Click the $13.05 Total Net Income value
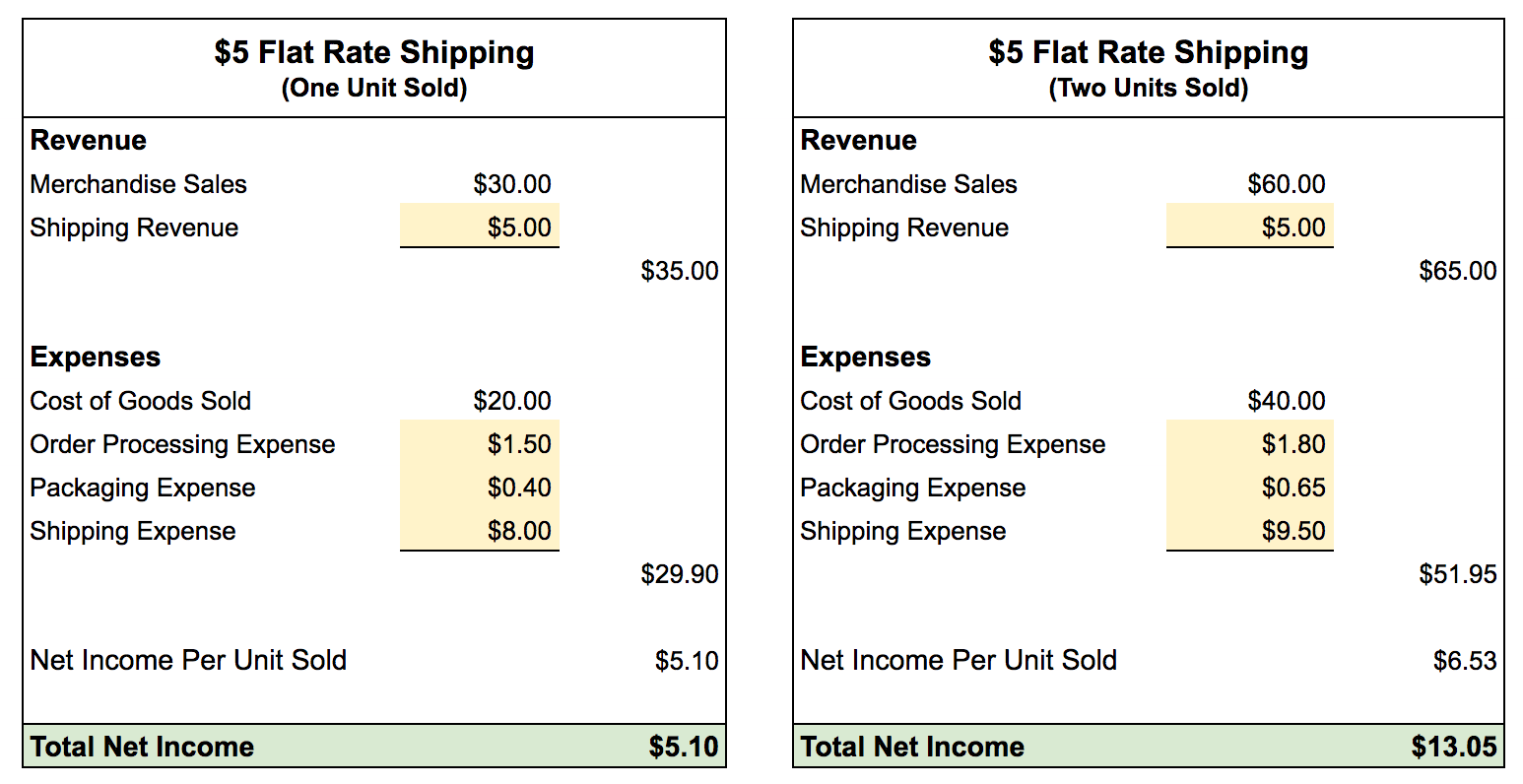This screenshot has height=784, width=1523. 1454,747
